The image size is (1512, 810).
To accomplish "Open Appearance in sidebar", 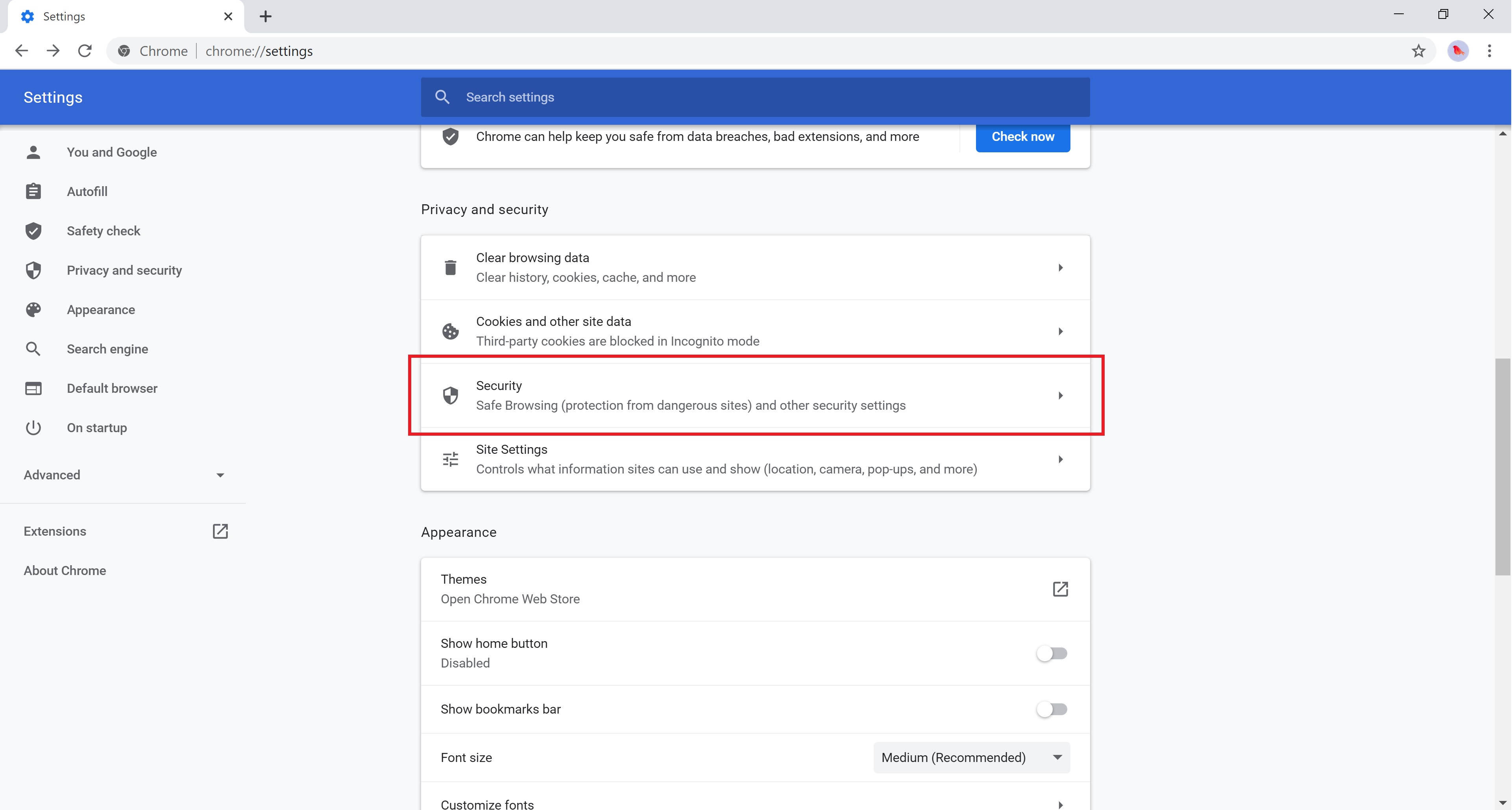I will pyautogui.click(x=101, y=309).
